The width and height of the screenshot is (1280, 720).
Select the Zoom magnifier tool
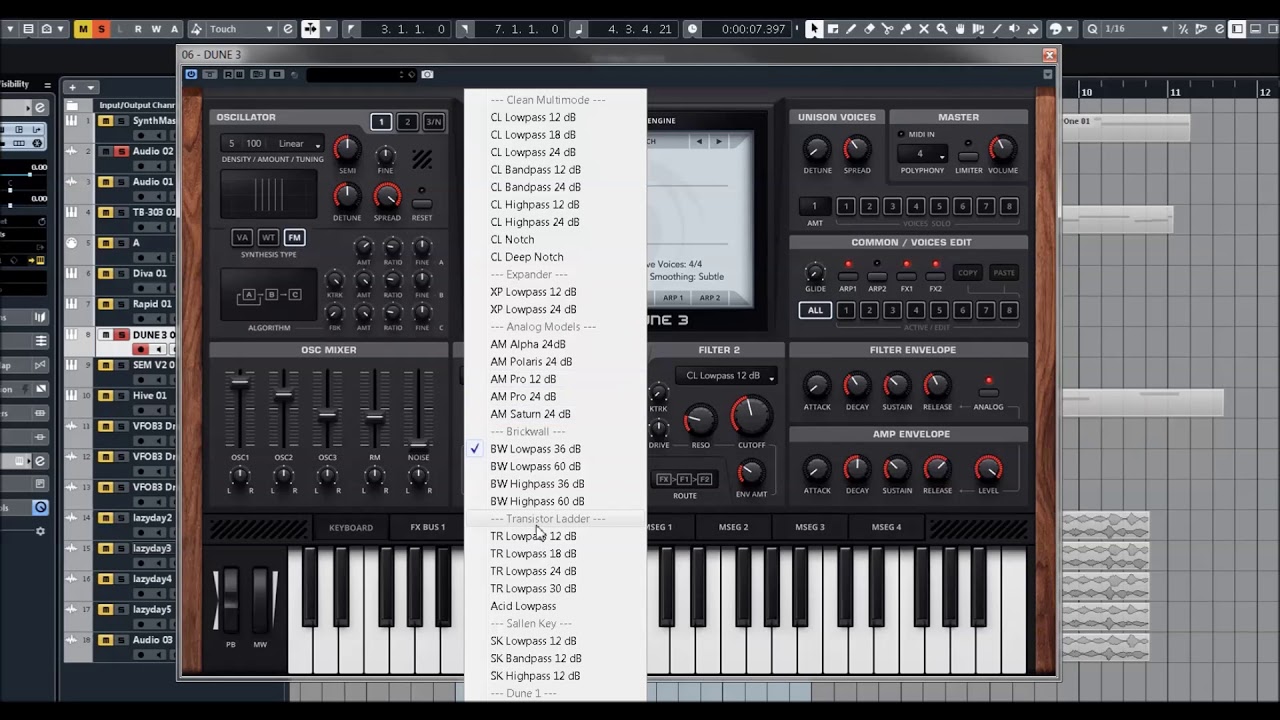click(x=941, y=29)
